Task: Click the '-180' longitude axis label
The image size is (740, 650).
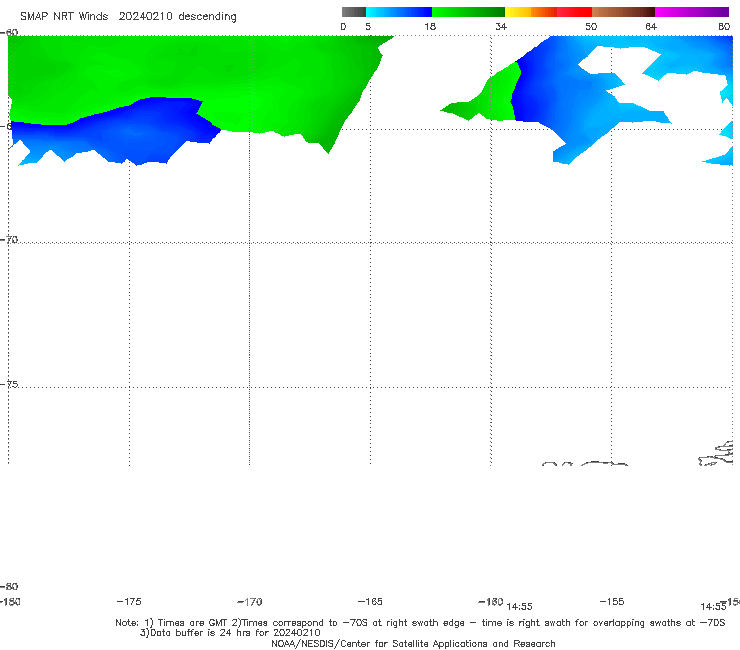Action: point(10,601)
